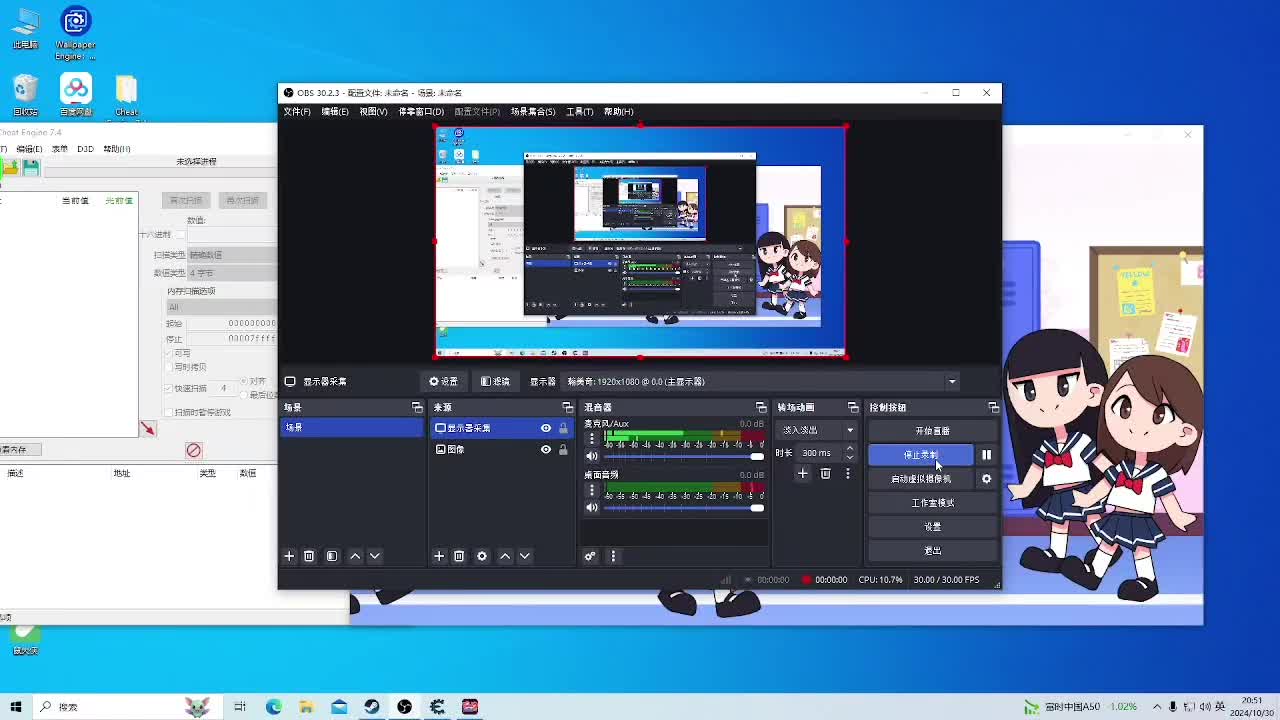
Task: Open the 工具(T) menu in OBS
Action: click(x=580, y=112)
